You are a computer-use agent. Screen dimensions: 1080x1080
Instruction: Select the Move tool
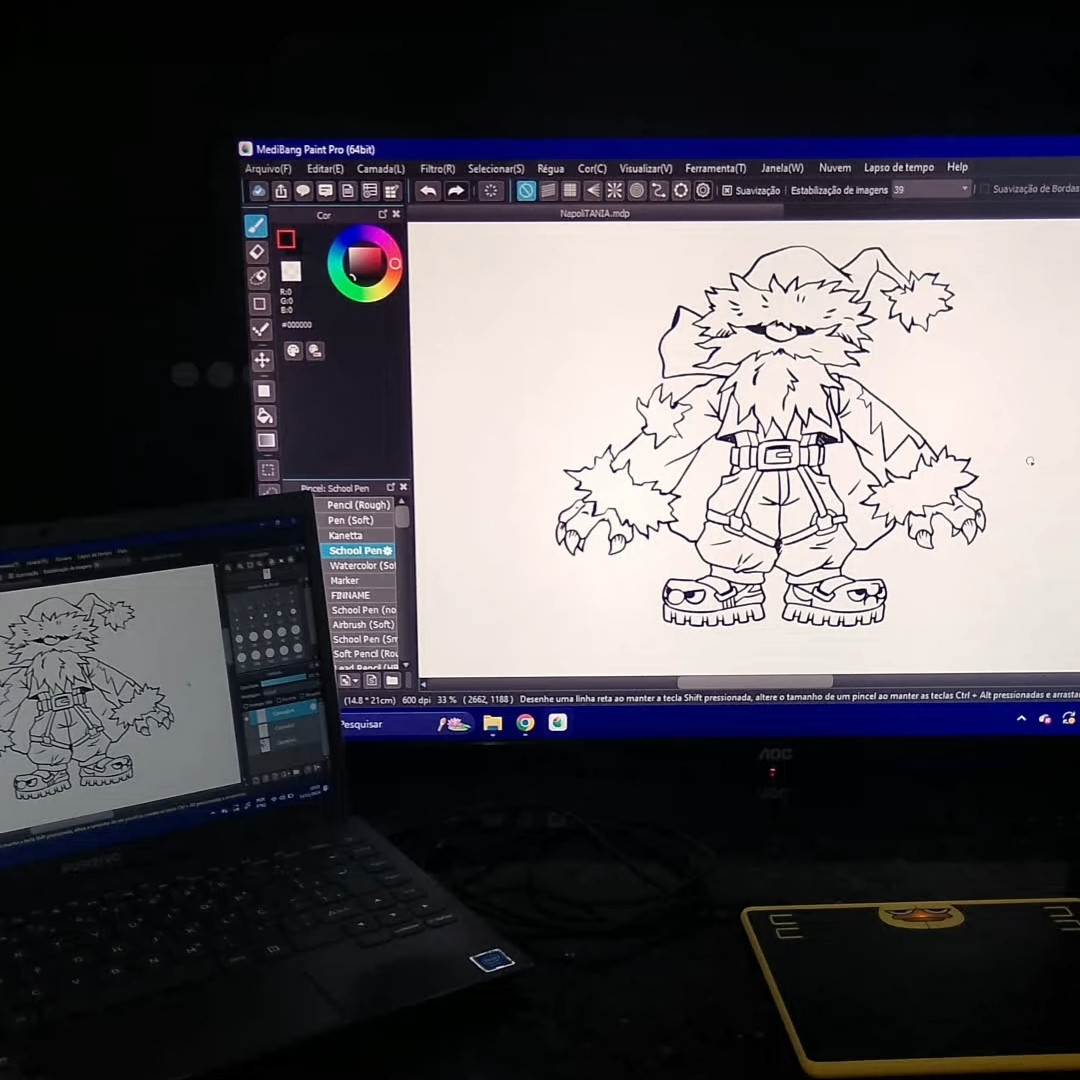[262, 360]
